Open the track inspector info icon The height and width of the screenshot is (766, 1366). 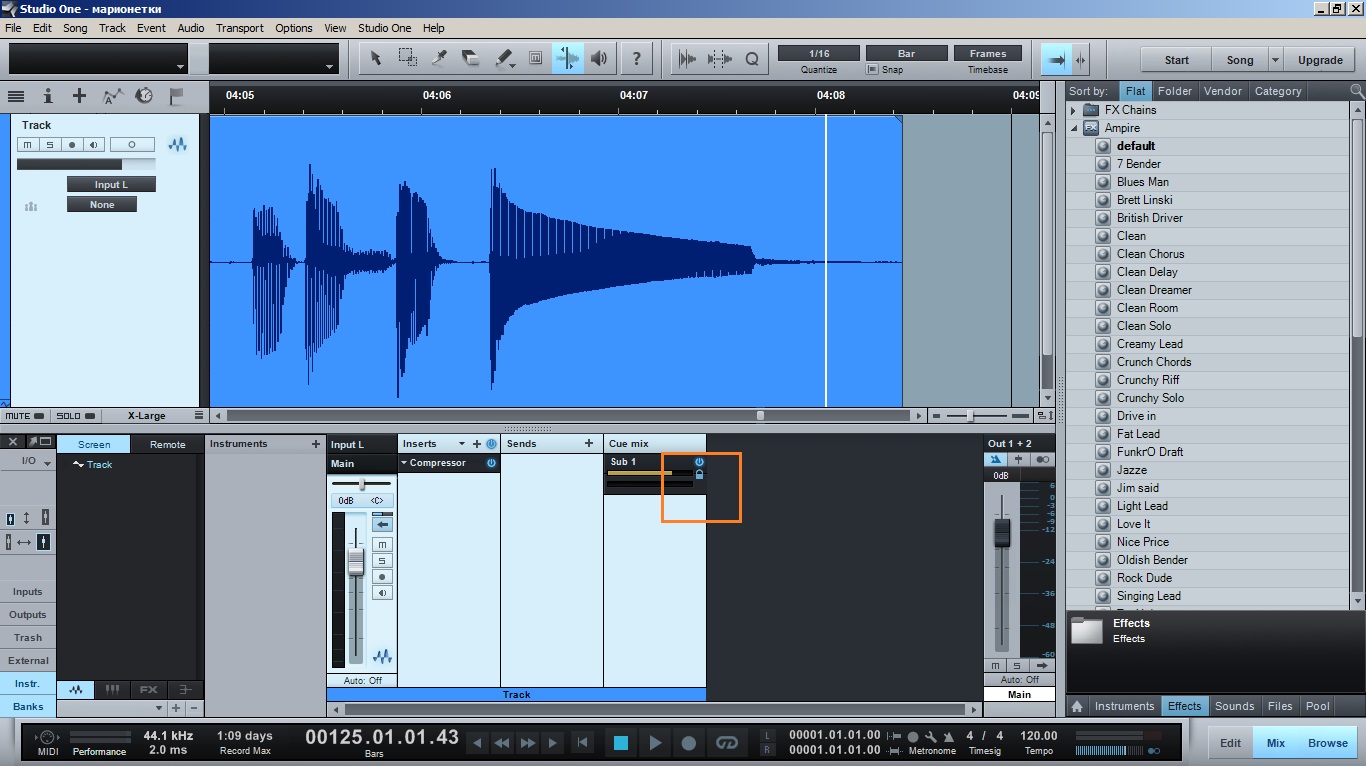click(x=47, y=96)
